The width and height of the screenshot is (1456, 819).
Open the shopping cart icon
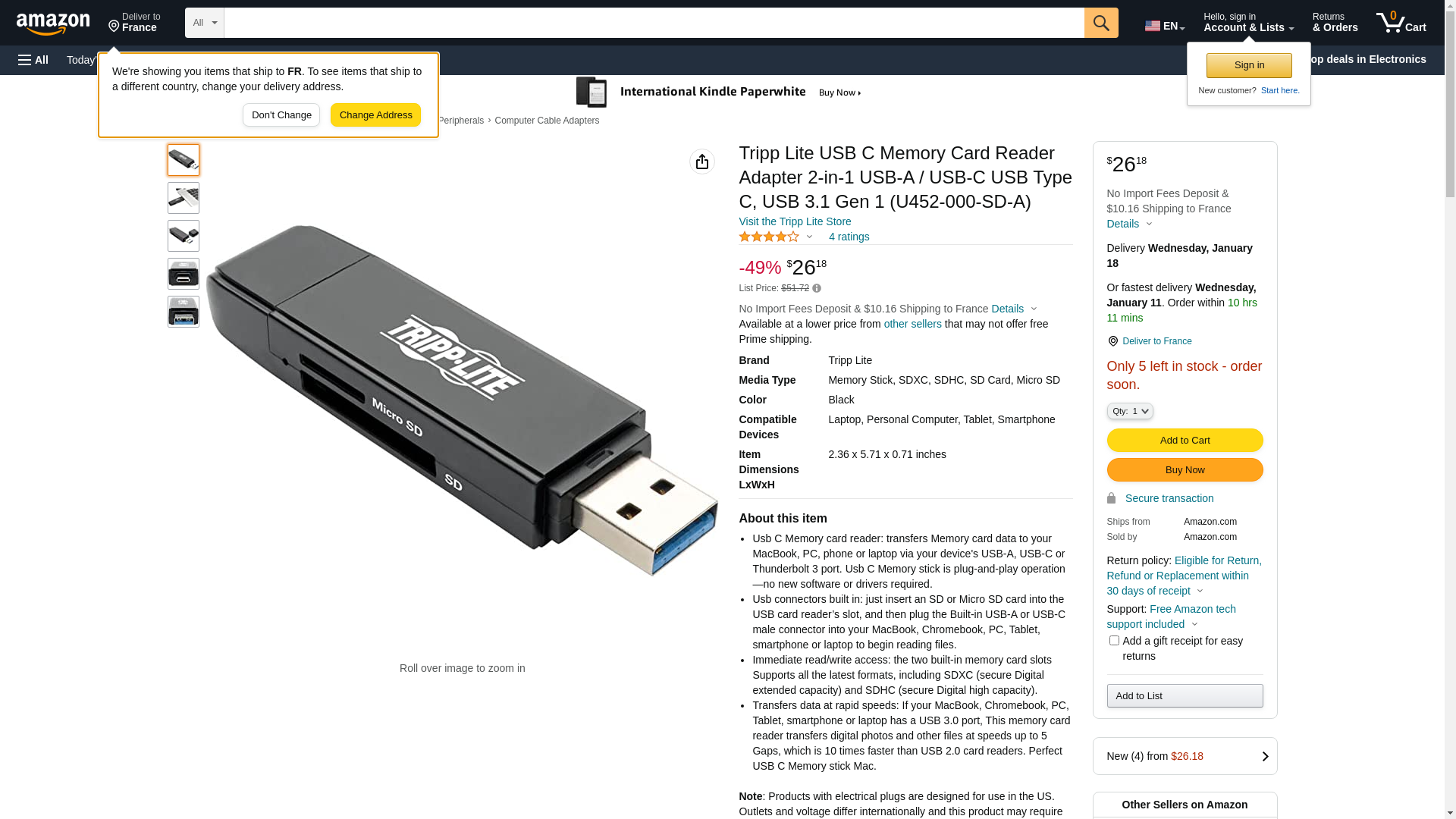pyautogui.click(x=1401, y=23)
